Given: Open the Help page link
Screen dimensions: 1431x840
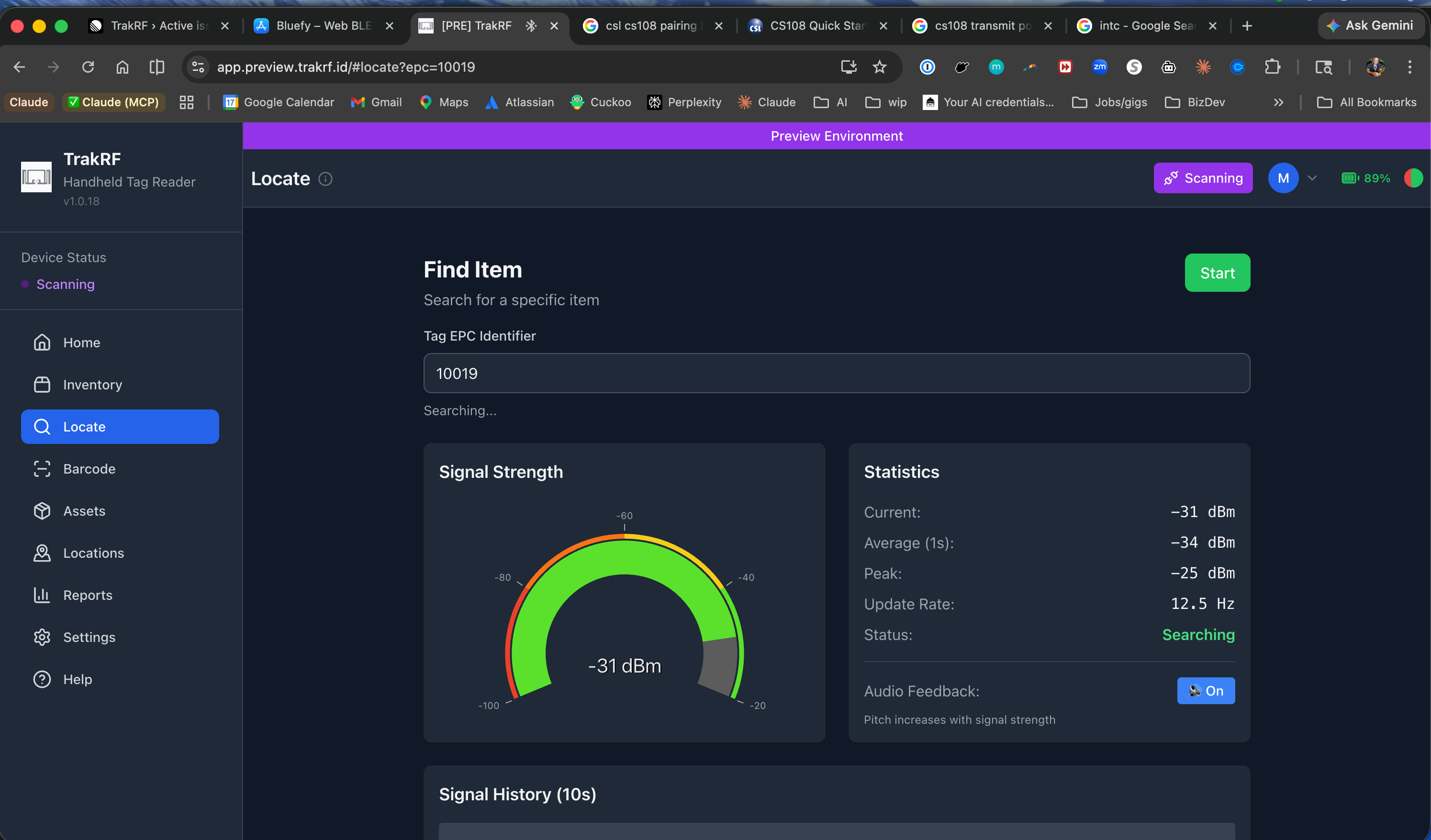Looking at the screenshot, I should 77,679.
